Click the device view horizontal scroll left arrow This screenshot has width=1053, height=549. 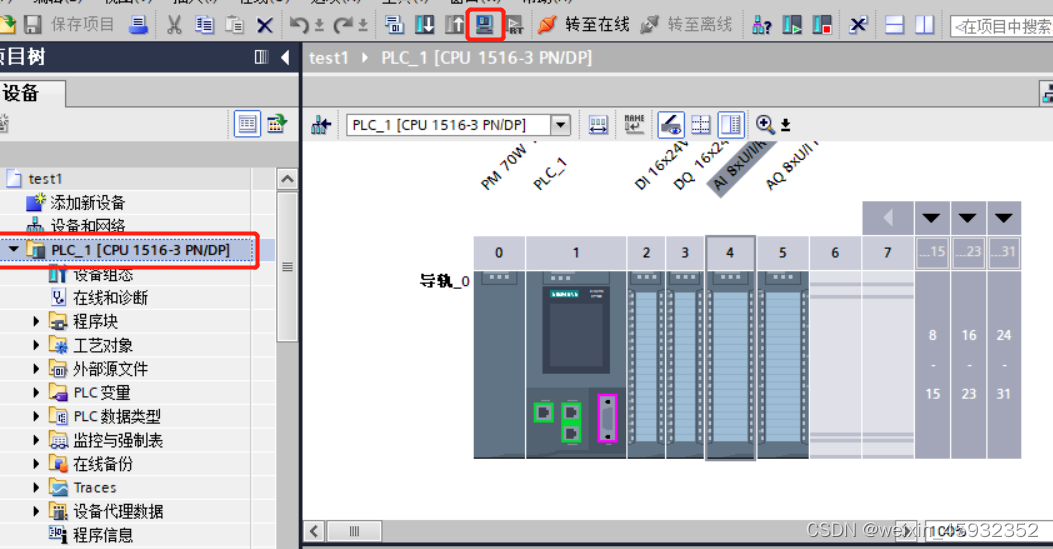coord(314,532)
